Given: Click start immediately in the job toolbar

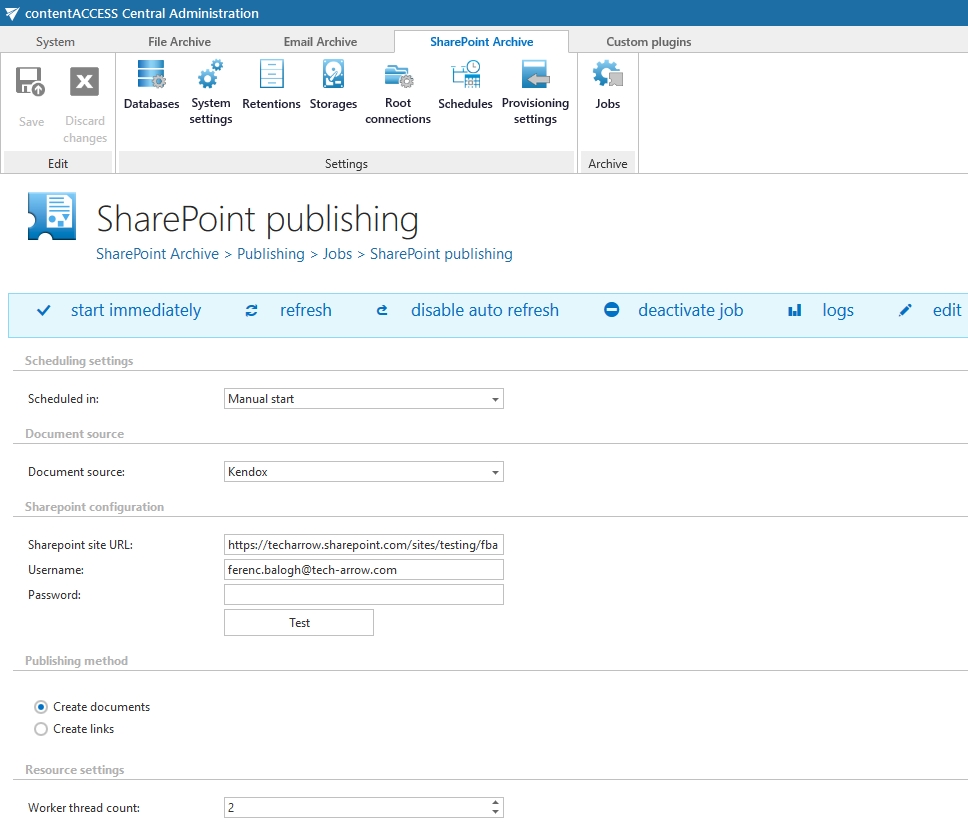Looking at the screenshot, I should [x=135, y=310].
